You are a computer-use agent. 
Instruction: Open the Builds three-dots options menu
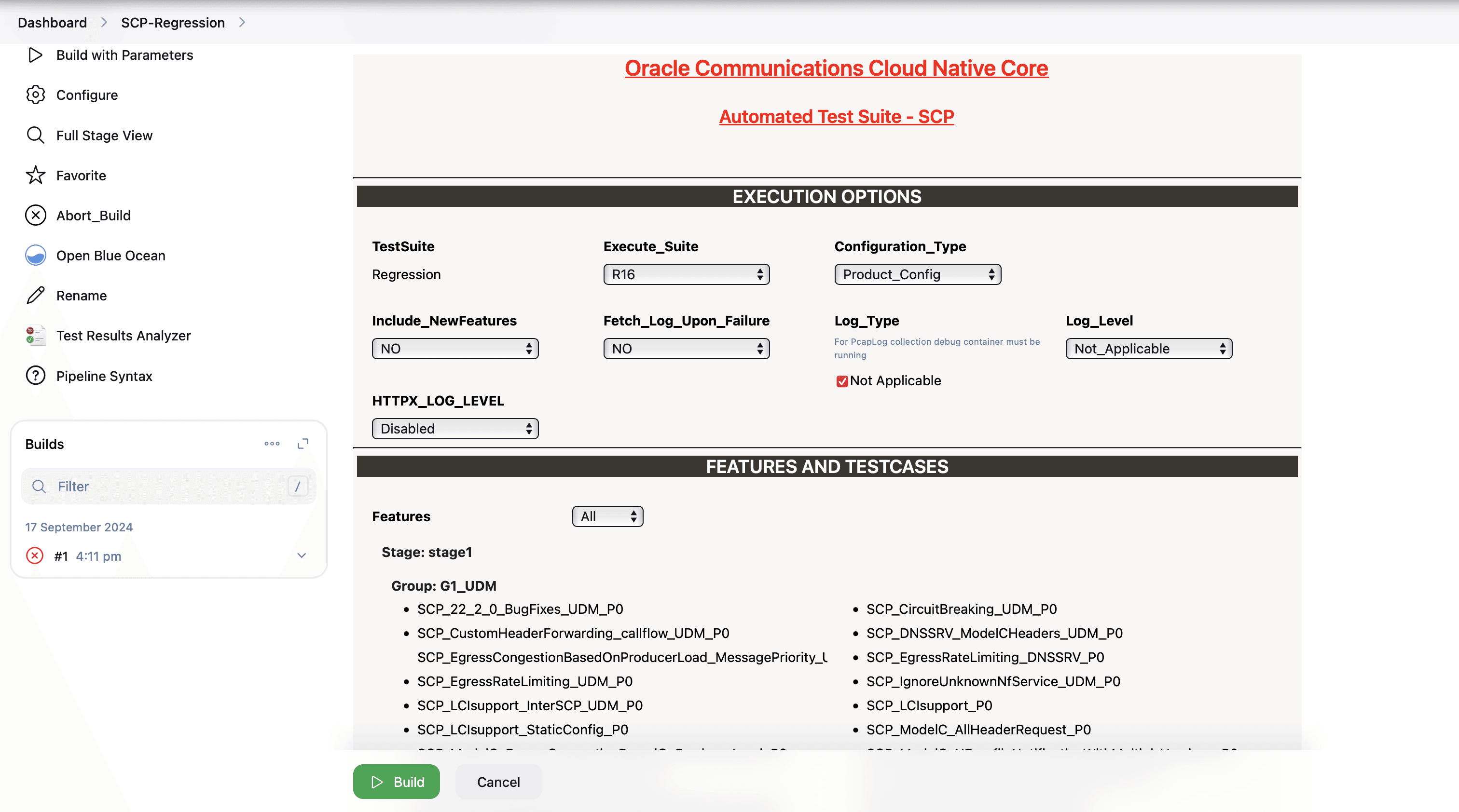pyautogui.click(x=272, y=444)
